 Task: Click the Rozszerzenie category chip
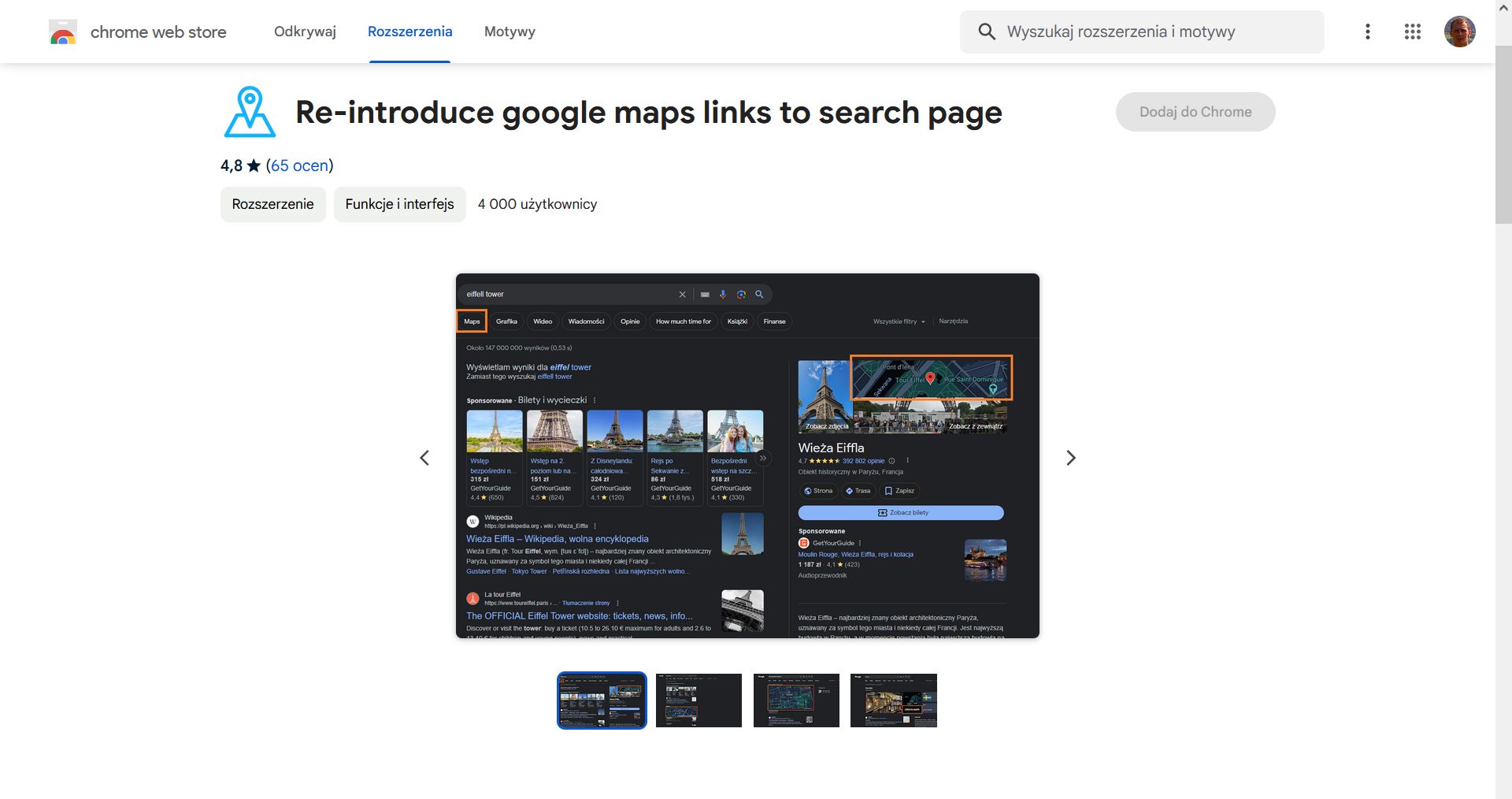click(273, 204)
